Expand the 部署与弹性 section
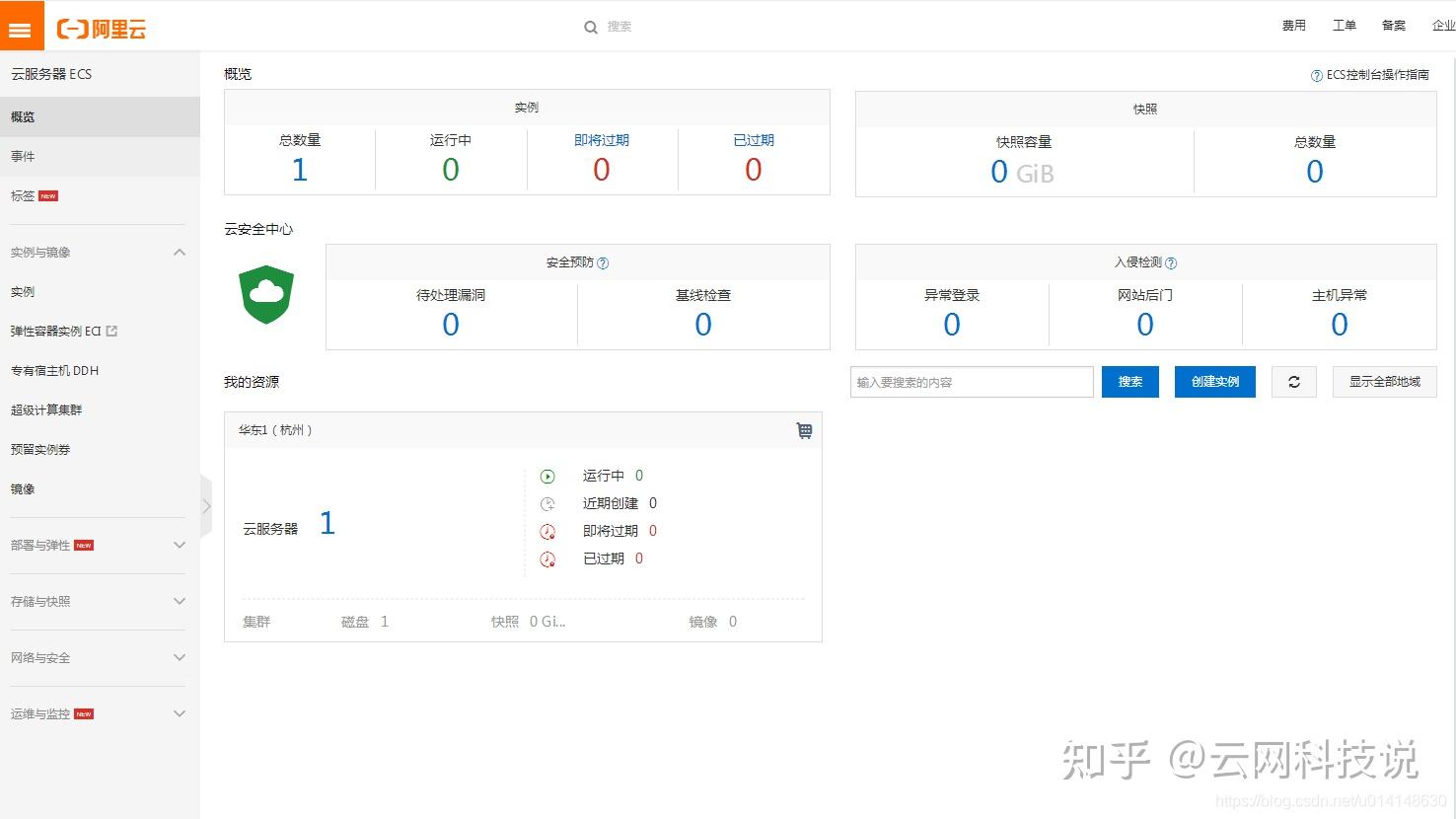 (x=180, y=545)
